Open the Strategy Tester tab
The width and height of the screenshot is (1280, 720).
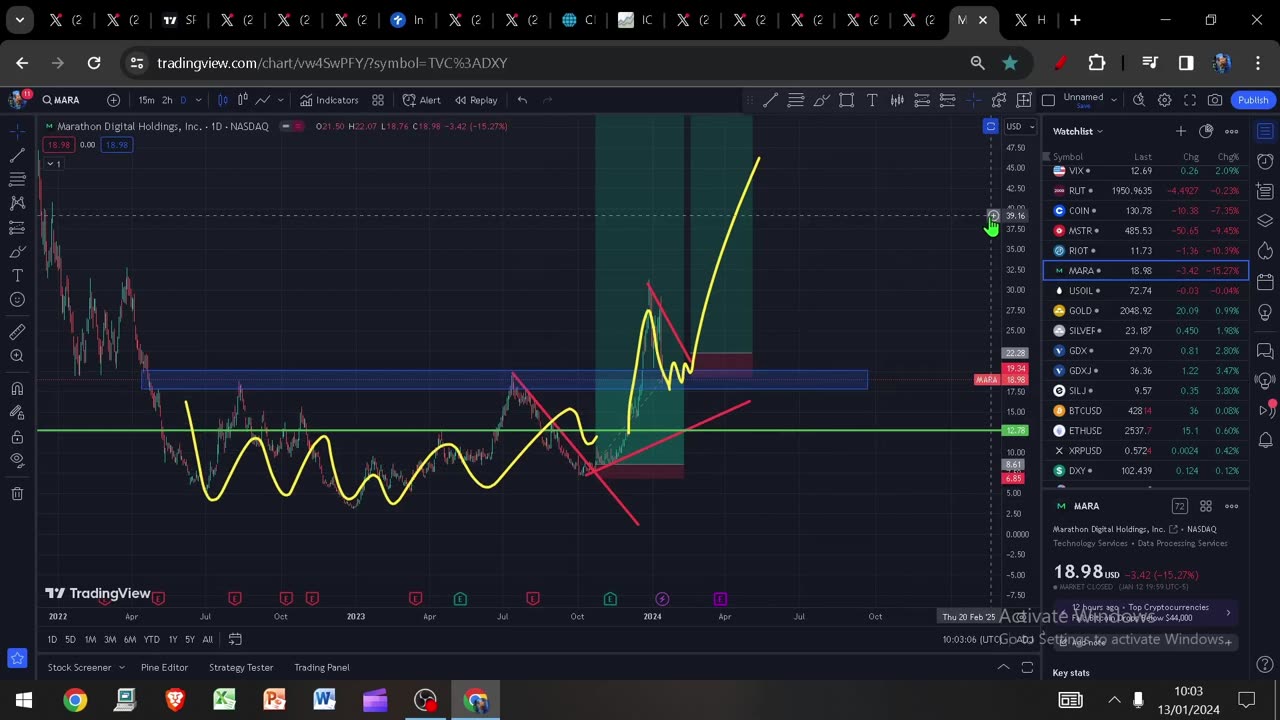tap(241, 667)
